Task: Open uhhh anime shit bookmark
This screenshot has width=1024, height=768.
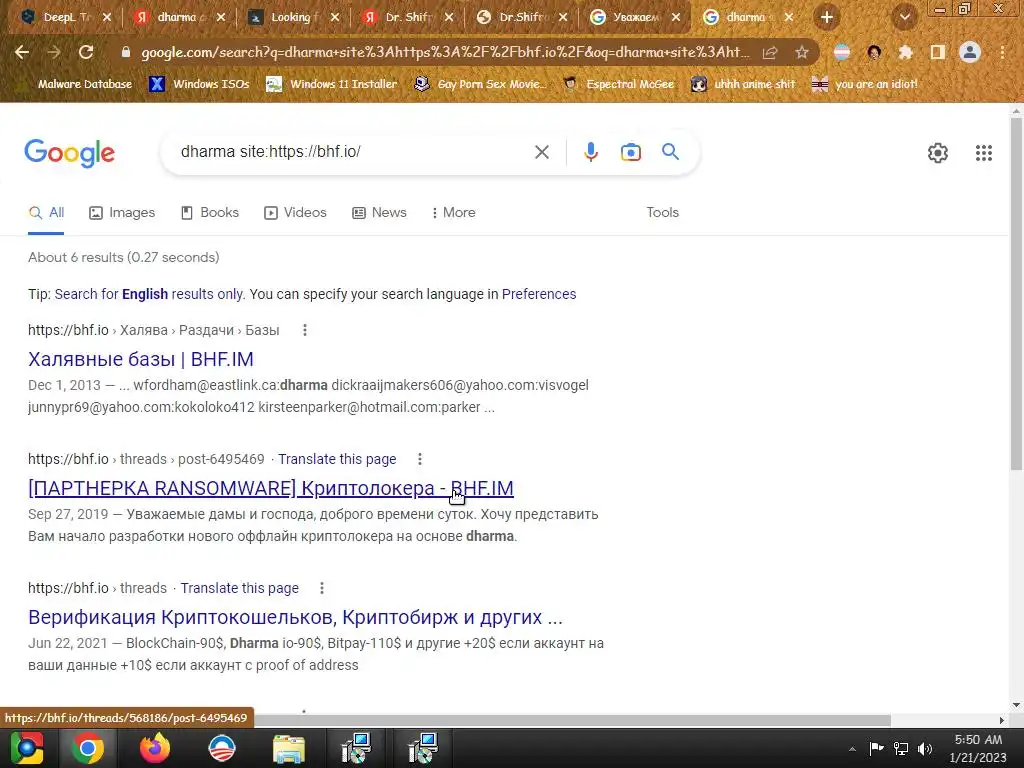Action: pos(743,84)
